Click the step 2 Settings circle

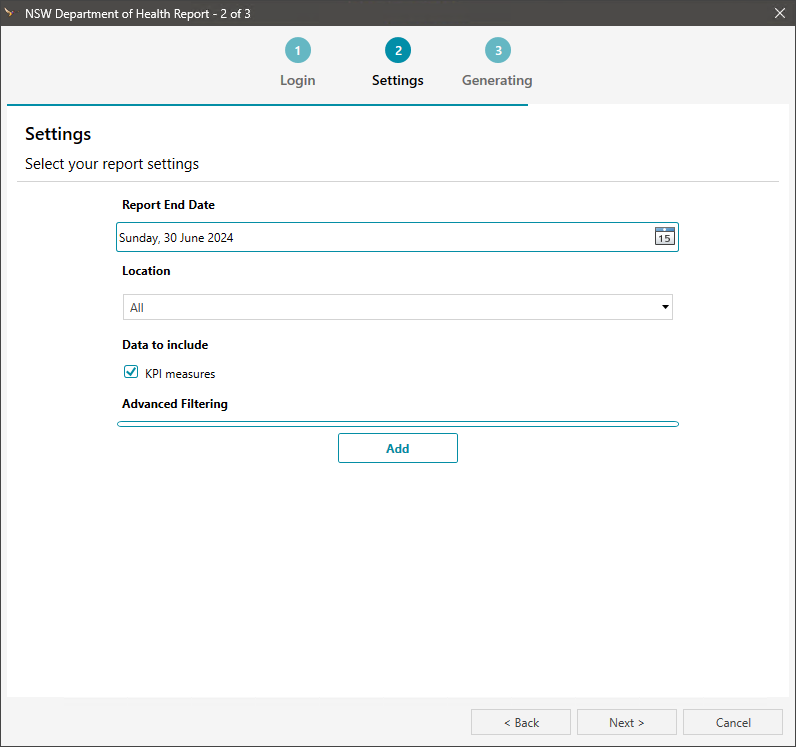[398, 50]
